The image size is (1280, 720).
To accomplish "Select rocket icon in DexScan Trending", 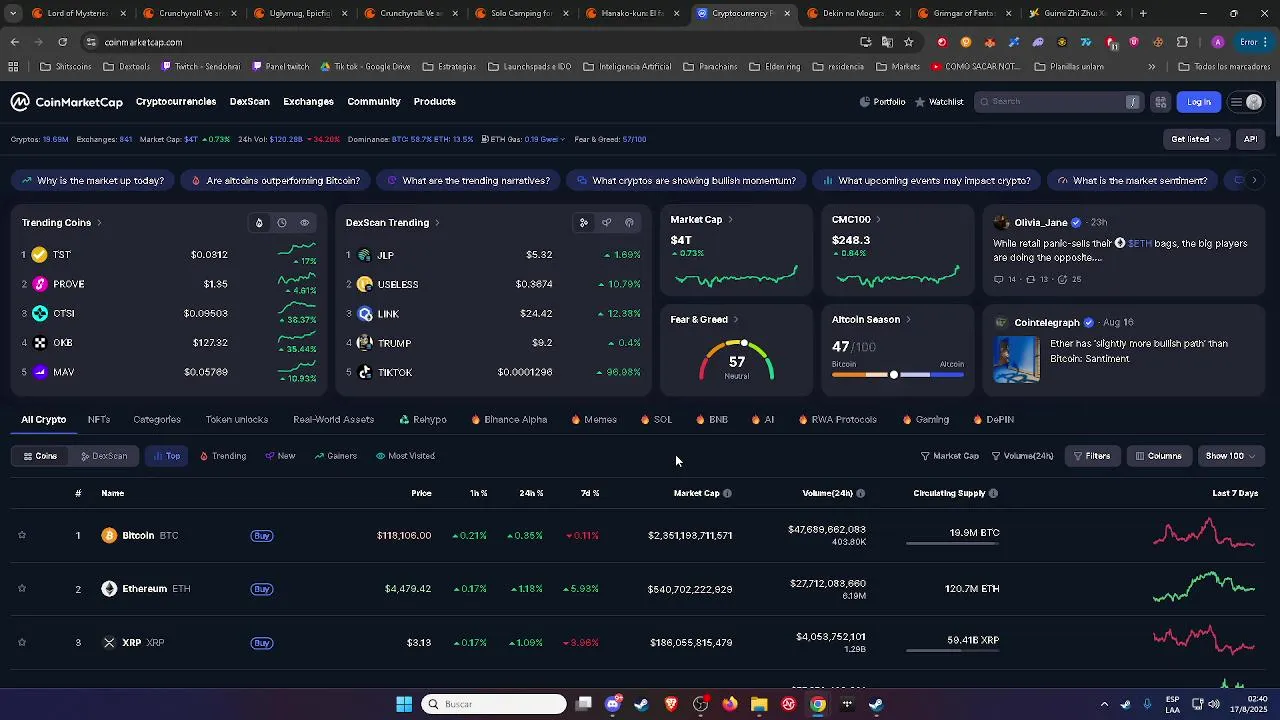I will point(606,223).
